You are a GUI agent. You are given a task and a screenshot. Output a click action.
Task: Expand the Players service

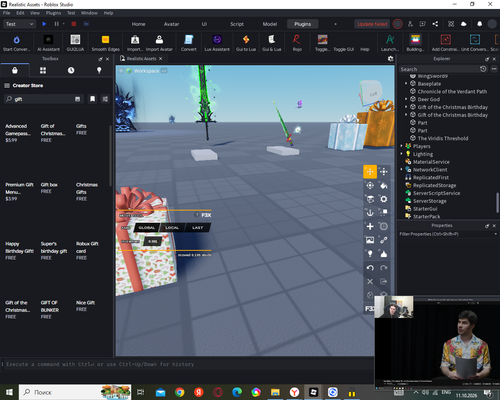[x=401, y=146]
